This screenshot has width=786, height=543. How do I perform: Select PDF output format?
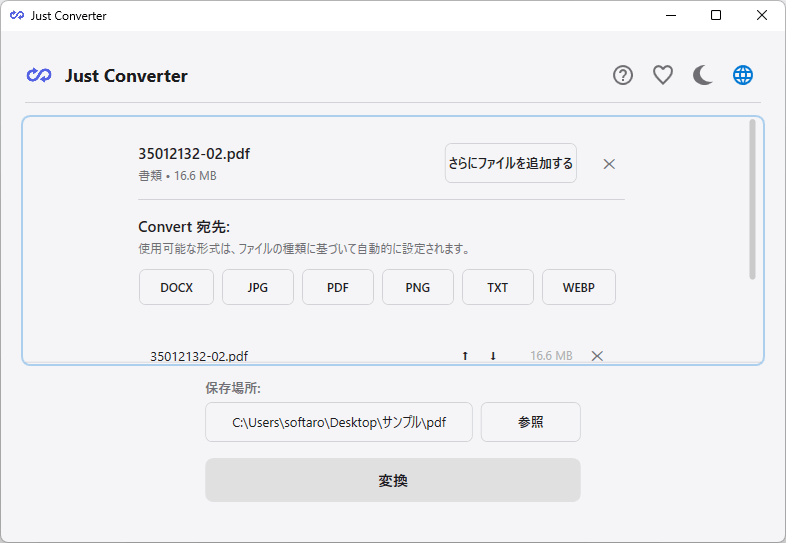[338, 287]
